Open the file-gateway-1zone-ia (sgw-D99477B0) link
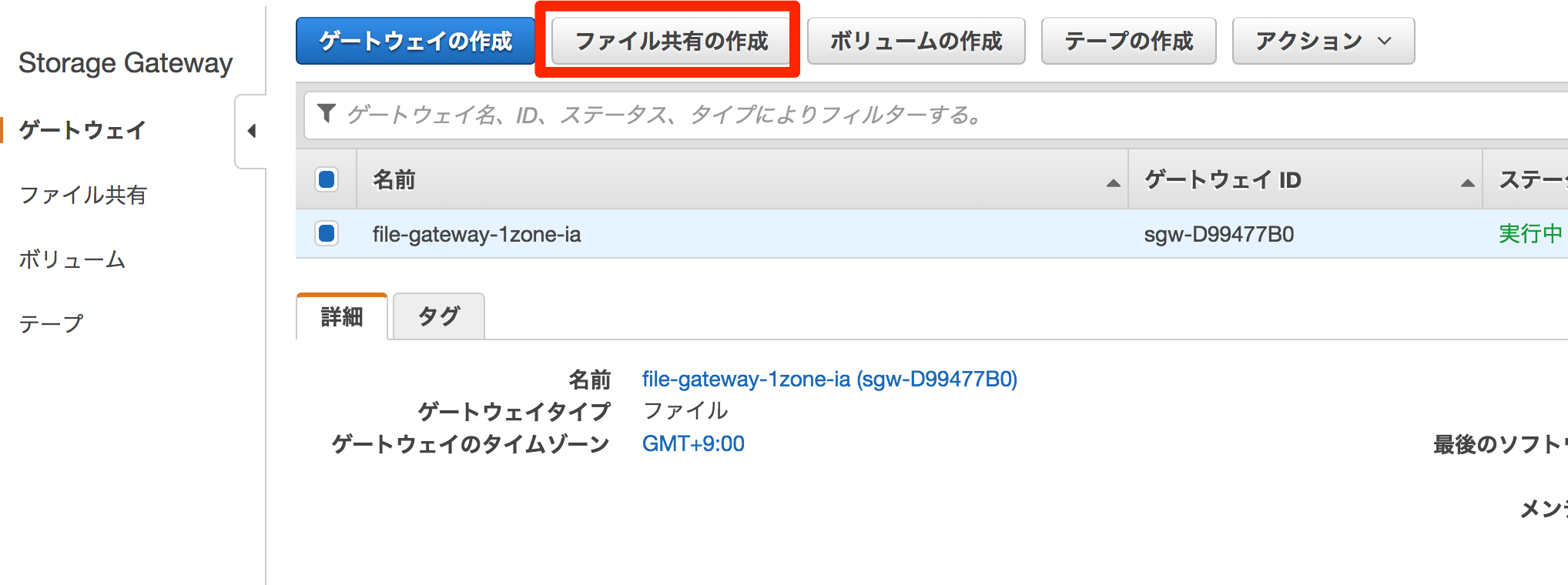The height and width of the screenshot is (585, 1568). 829,379
